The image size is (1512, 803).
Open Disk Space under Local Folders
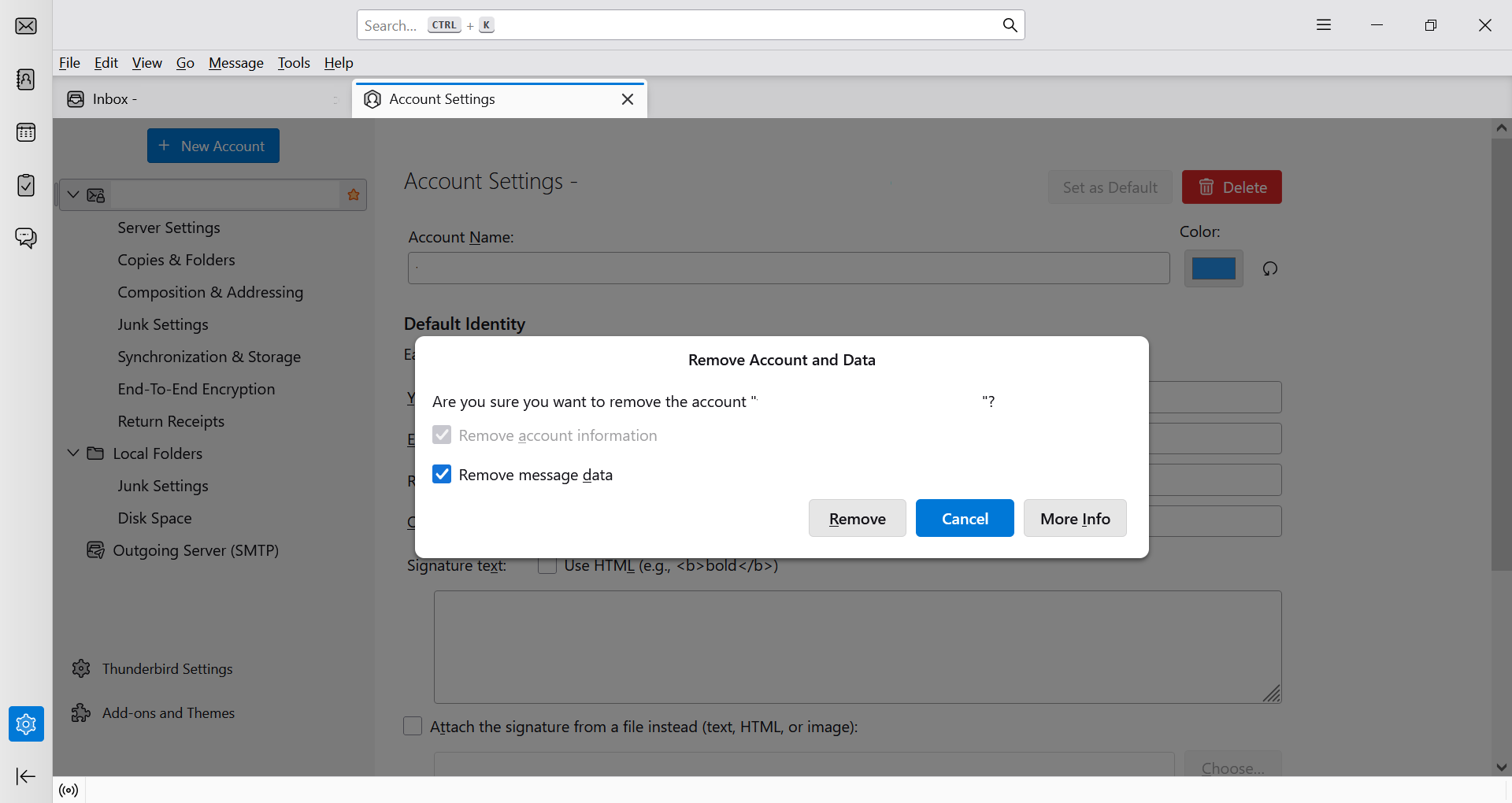154,518
